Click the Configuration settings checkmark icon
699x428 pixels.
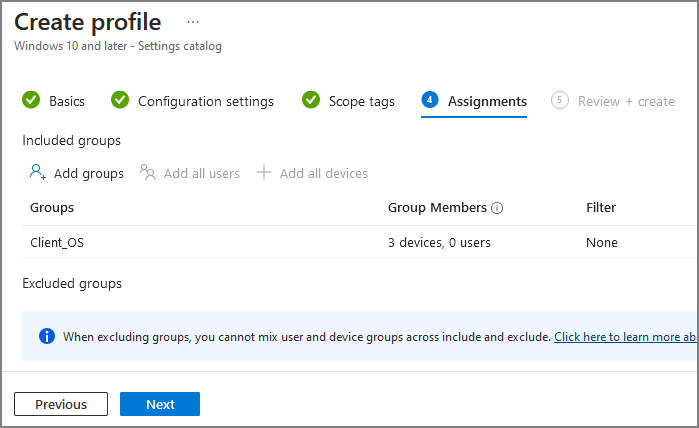pyautogui.click(x=120, y=100)
